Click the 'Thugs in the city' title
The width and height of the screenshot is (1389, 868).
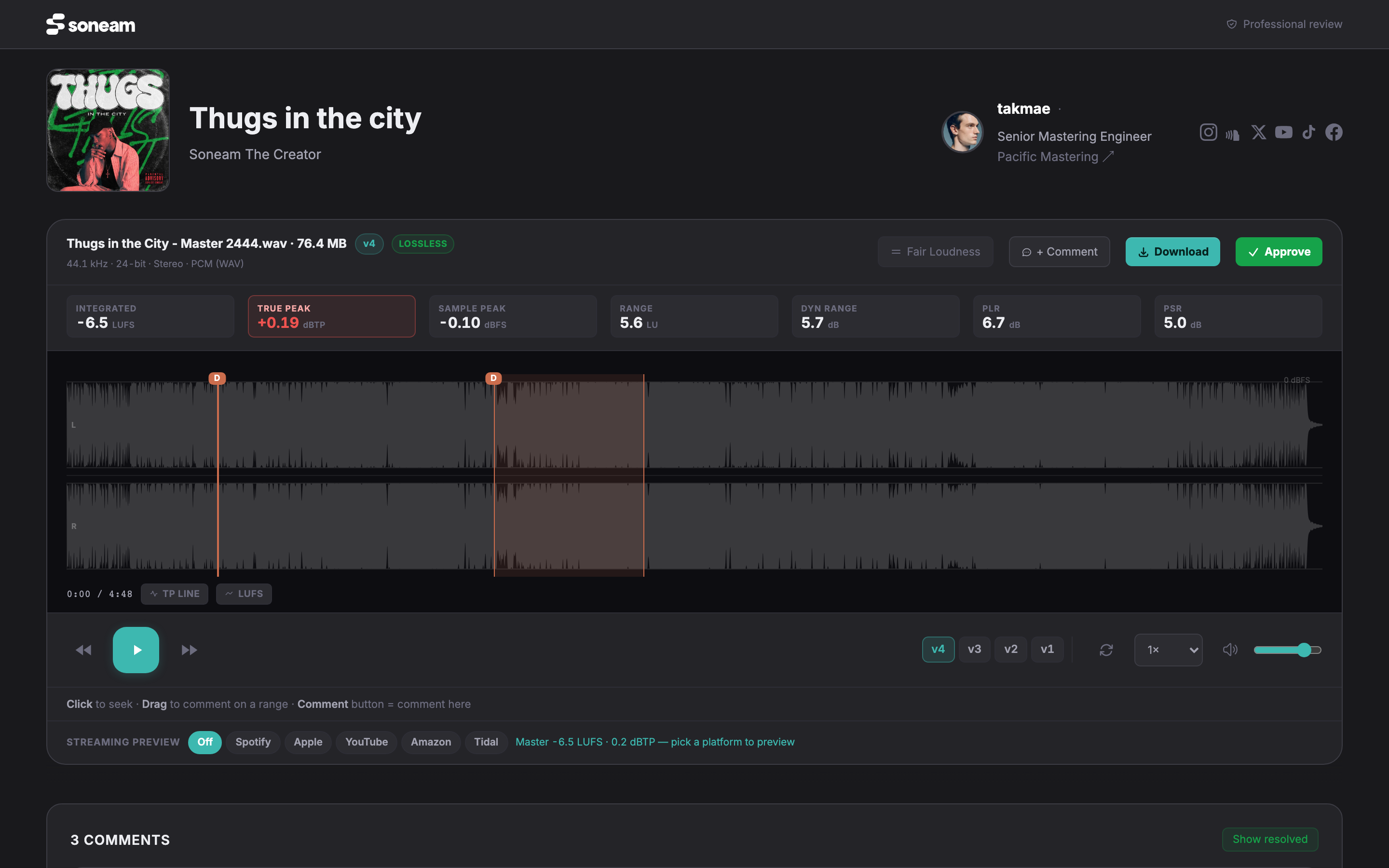click(x=305, y=118)
